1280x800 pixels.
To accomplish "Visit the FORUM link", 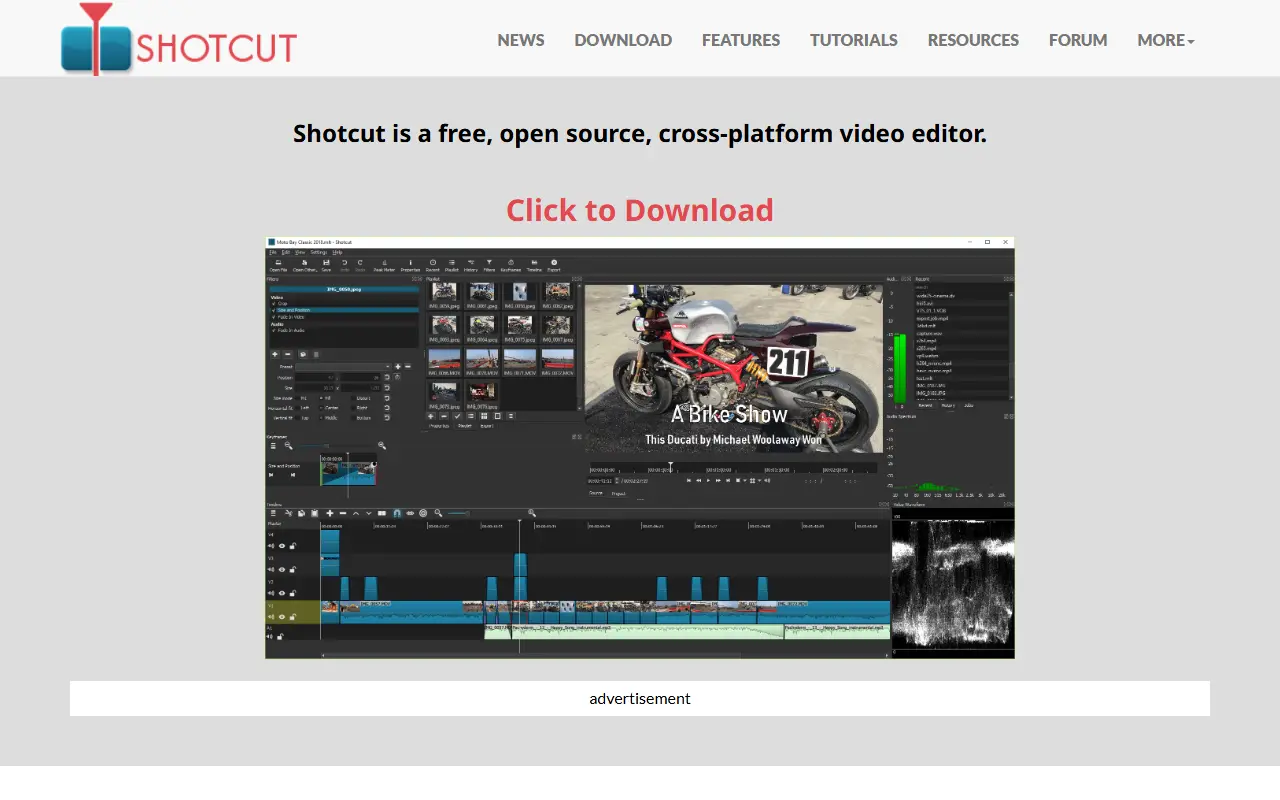I will pos(1078,40).
